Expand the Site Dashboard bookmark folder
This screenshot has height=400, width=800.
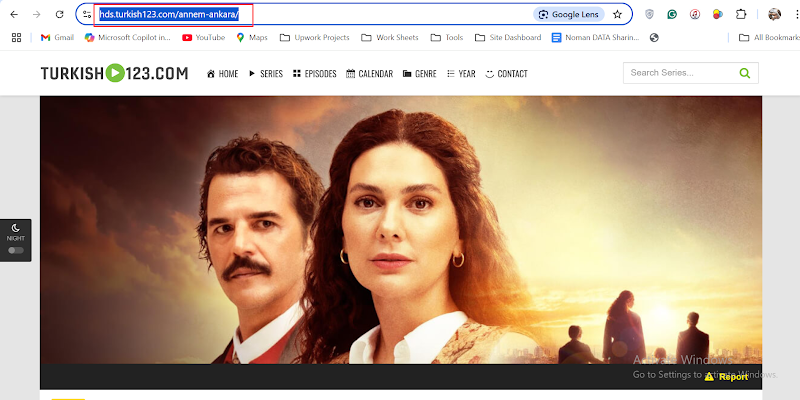(x=508, y=37)
